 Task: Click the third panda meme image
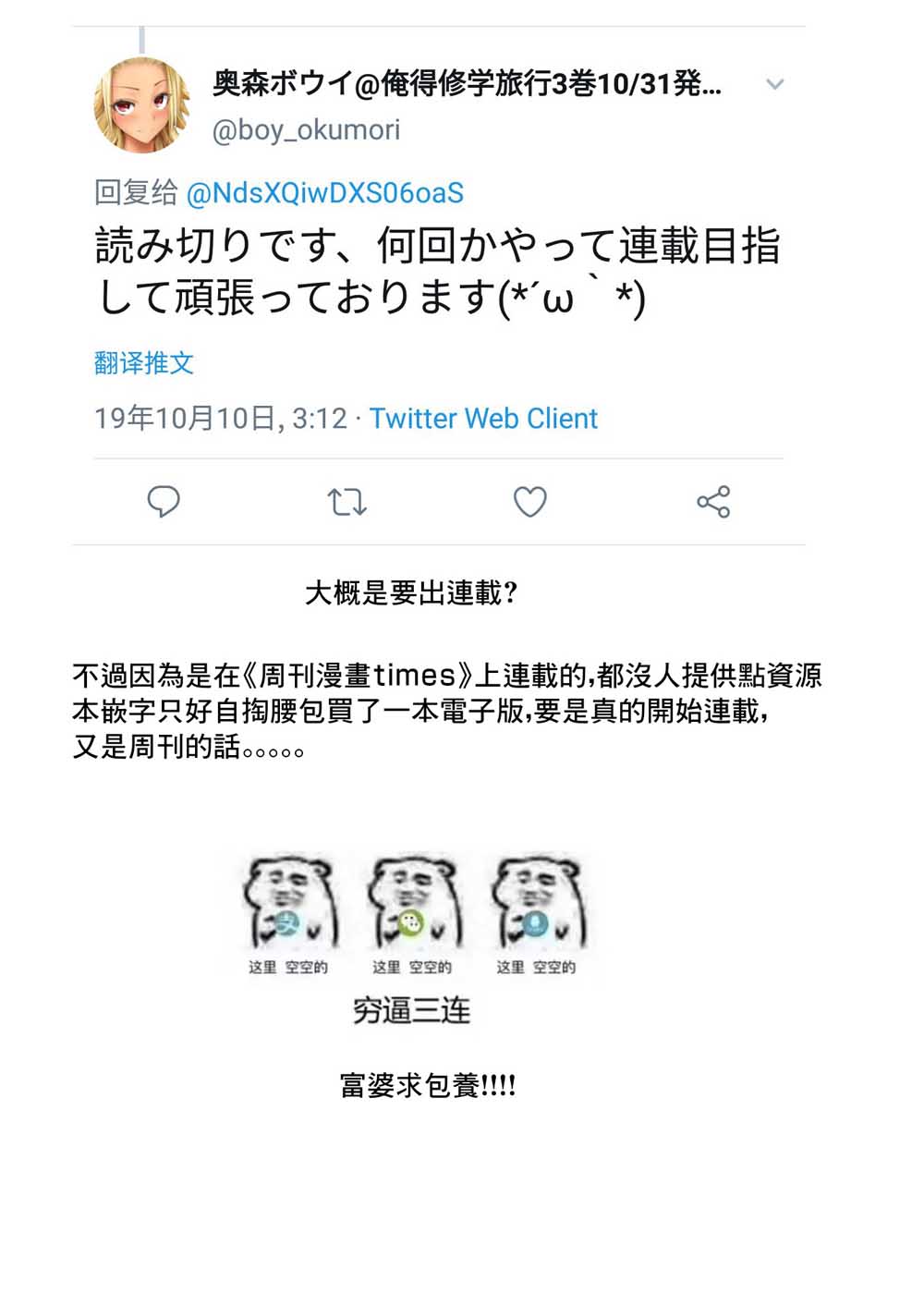point(536,914)
